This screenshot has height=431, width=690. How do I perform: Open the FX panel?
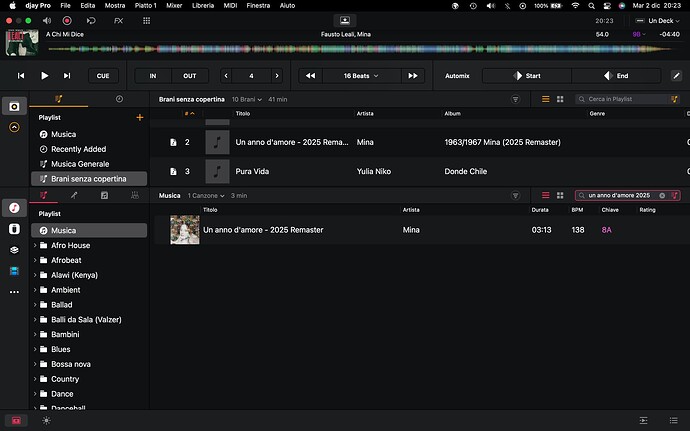pyautogui.click(x=119, y=20)
